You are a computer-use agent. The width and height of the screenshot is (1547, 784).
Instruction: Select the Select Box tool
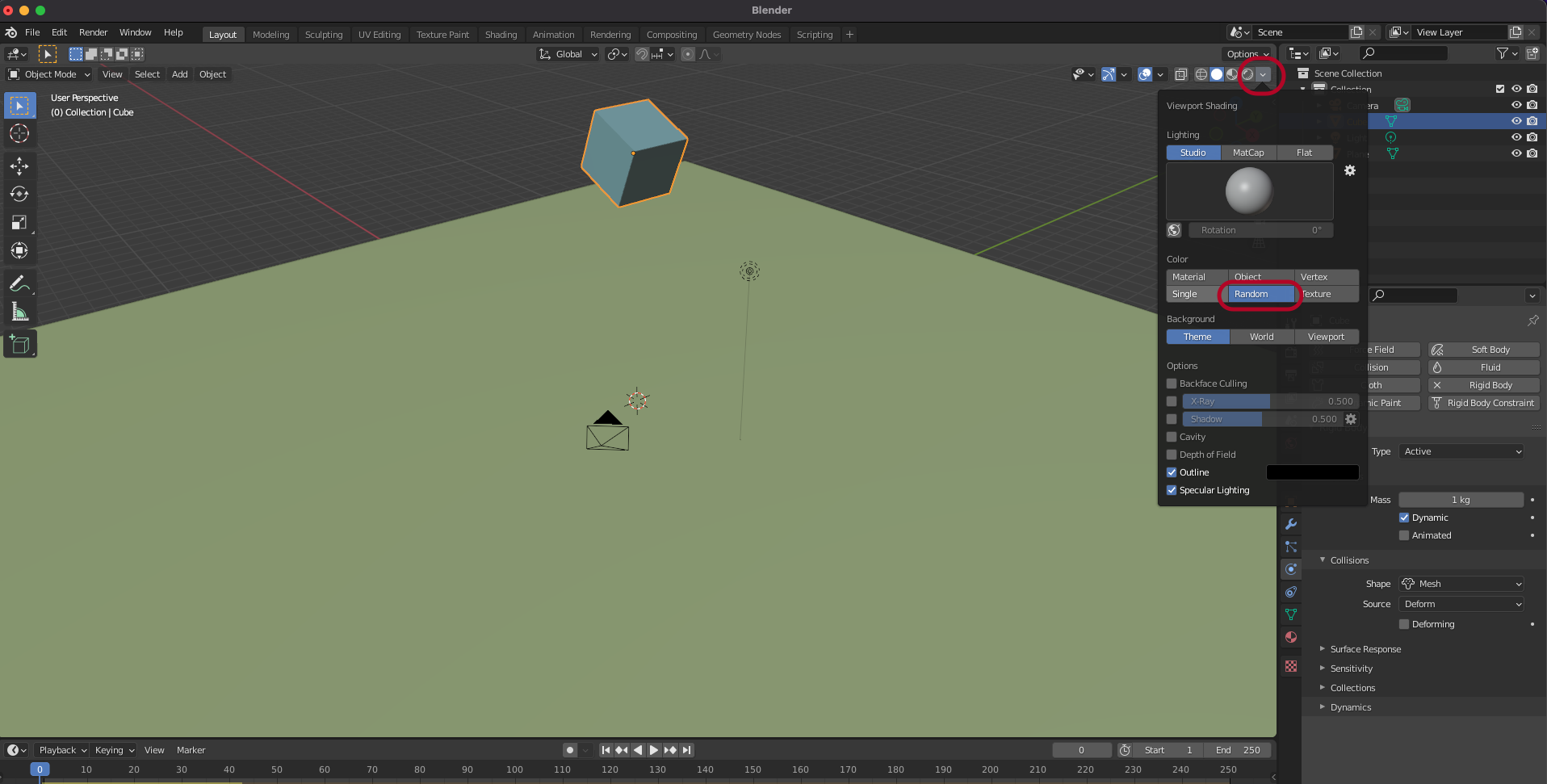[x=20, y=106]
